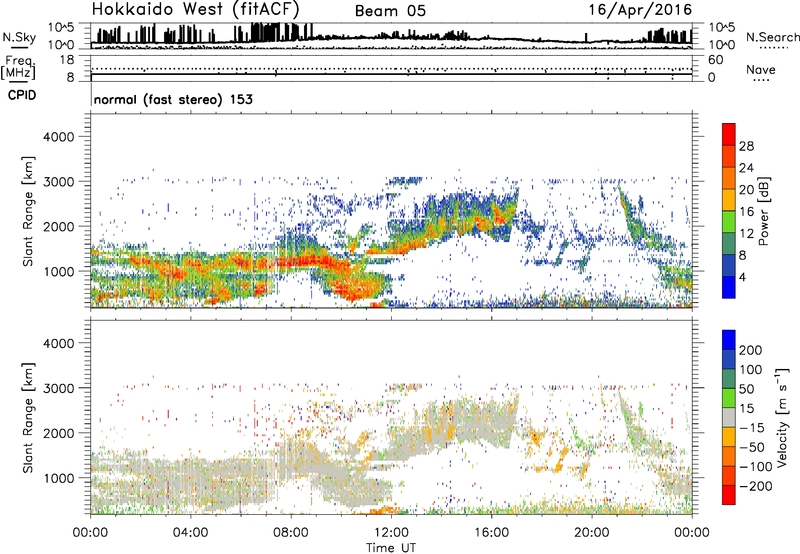Click the red bottom of the Velocity colorbar
800x554 pixels.
point(729,495)
